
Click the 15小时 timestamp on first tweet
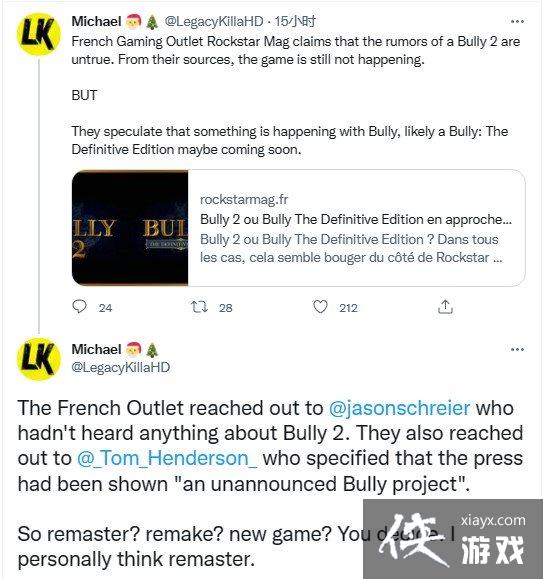(x=295, y=21)
